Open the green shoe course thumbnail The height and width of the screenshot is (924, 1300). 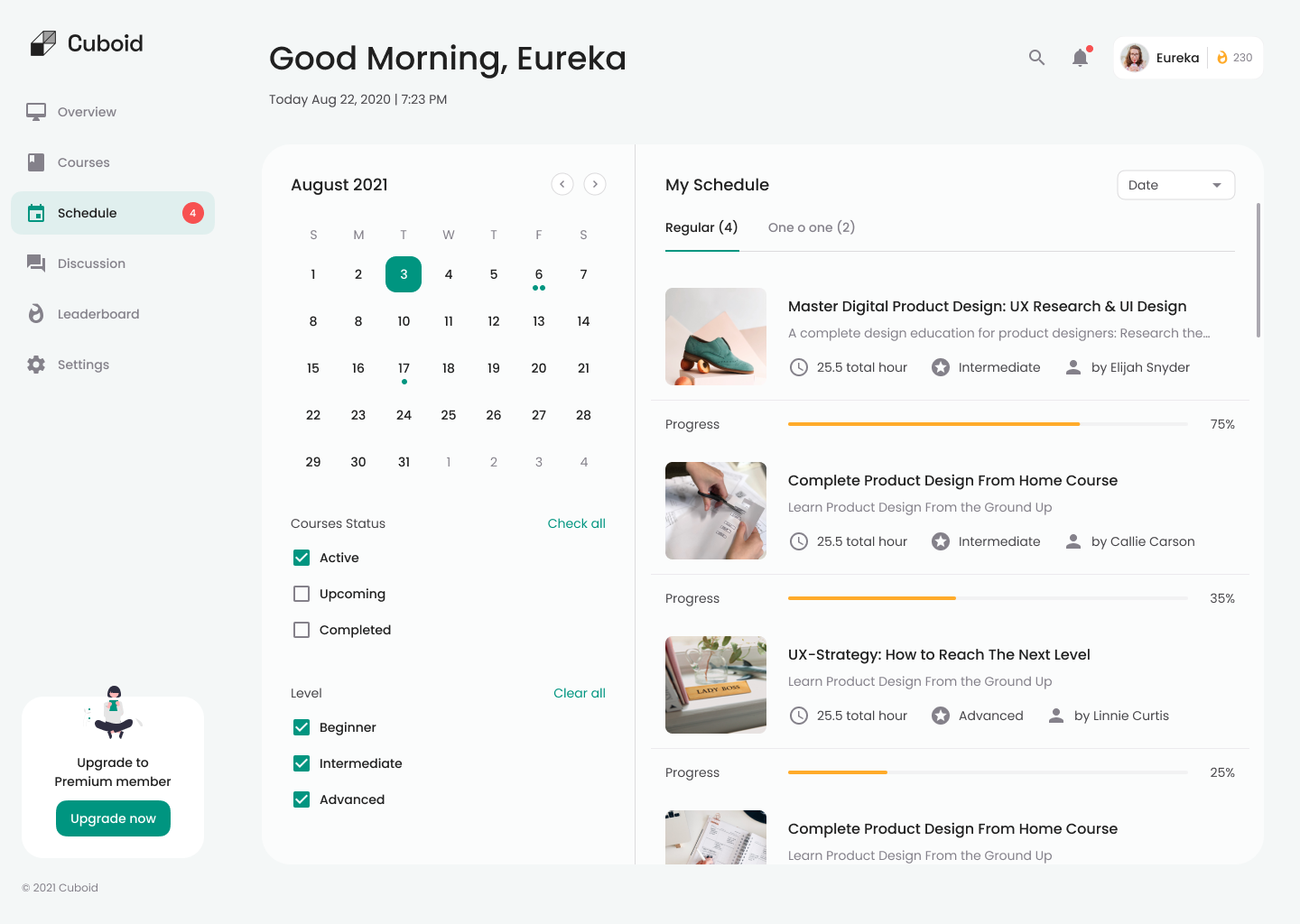[x=716, y=337]
